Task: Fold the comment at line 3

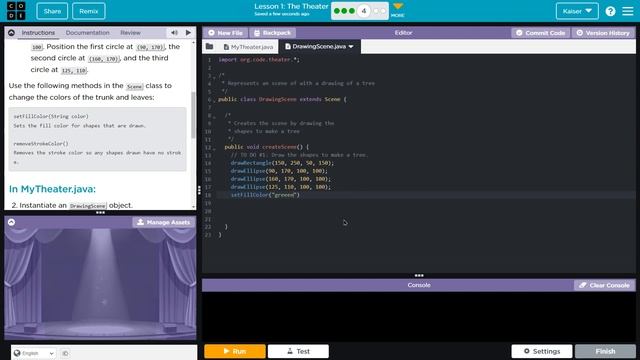Action: pos(214,76)
